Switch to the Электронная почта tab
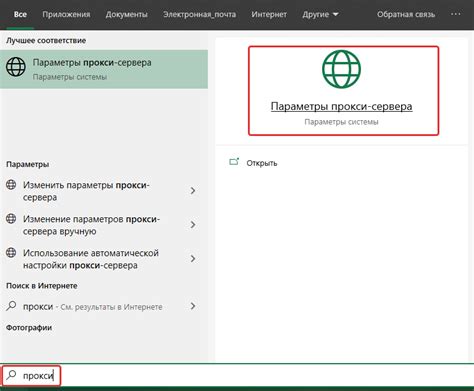This screenshot has height=391, width=474. [199, 15]
